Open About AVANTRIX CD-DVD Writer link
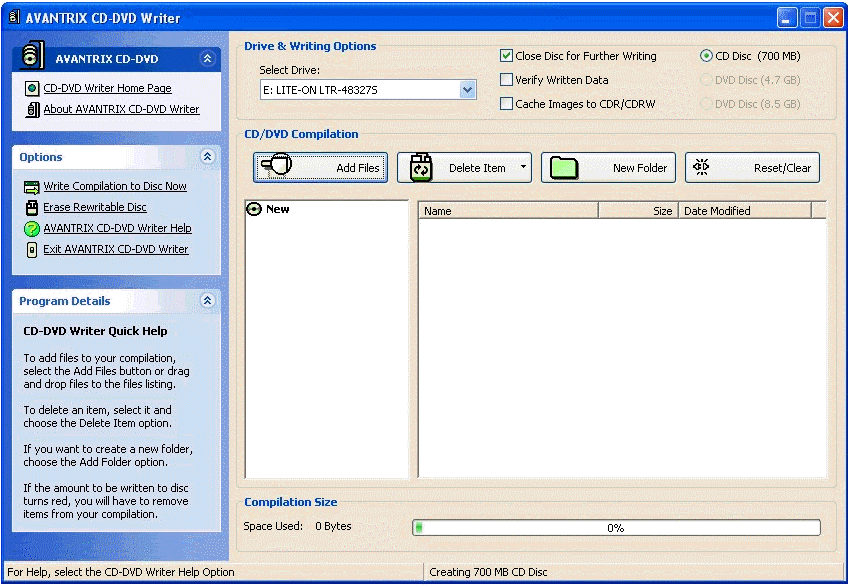Image resolution: width=849 pixels, height=588 pixels. (121, 109)
